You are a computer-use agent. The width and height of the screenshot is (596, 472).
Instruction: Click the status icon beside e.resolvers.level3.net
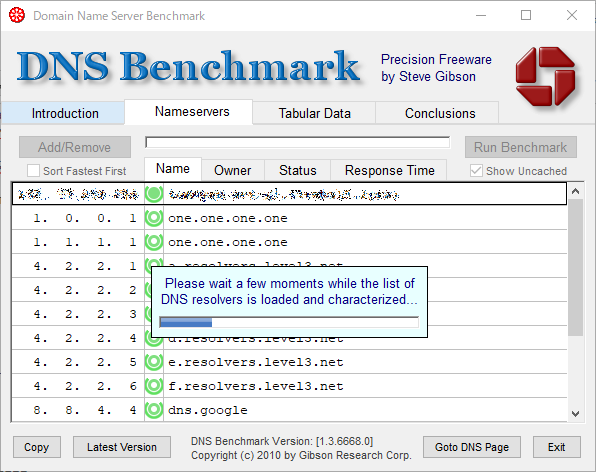pos(154,362)
